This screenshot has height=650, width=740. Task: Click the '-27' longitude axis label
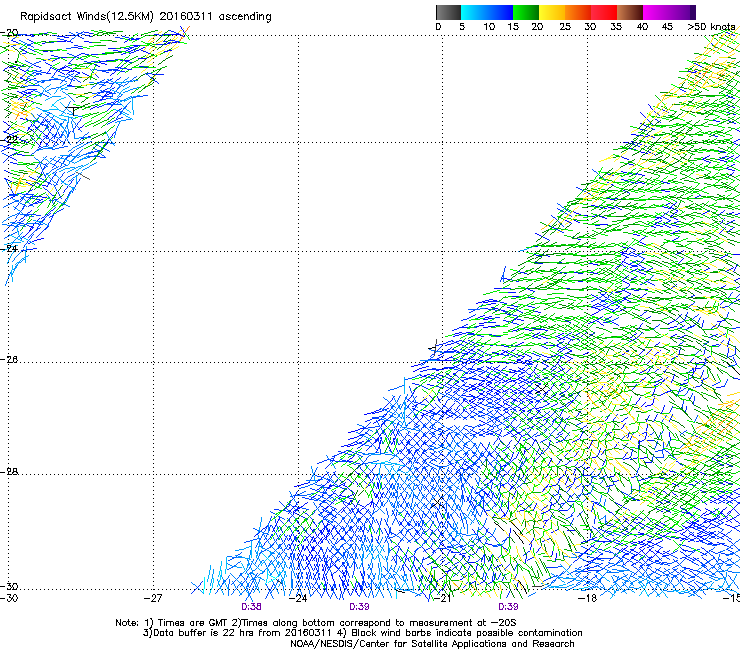[153, 598]
